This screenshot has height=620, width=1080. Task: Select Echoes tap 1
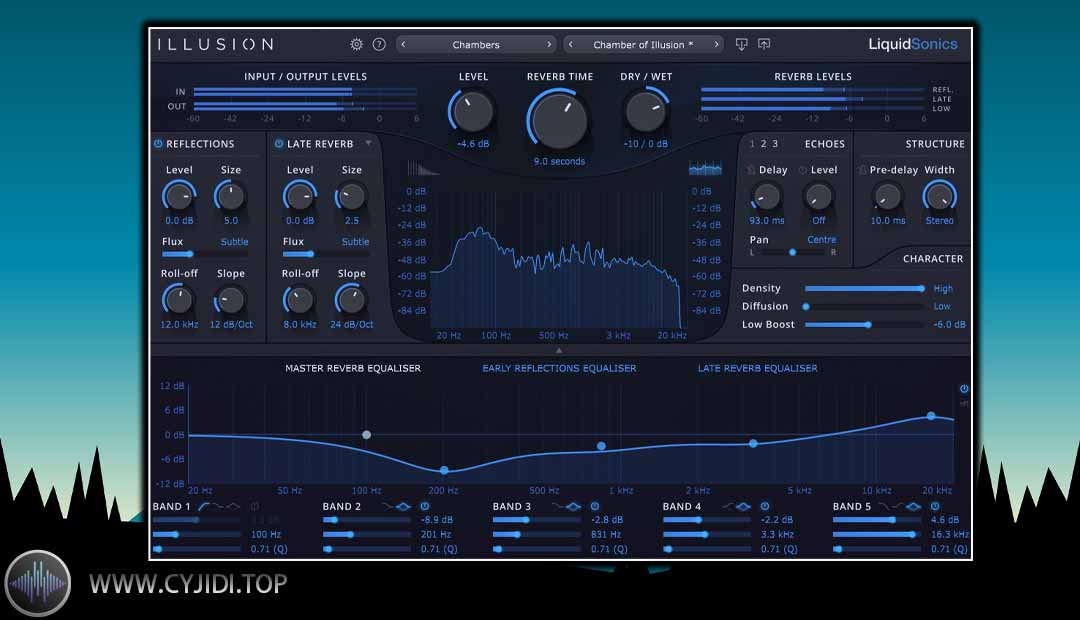click(x=751, y=144)
